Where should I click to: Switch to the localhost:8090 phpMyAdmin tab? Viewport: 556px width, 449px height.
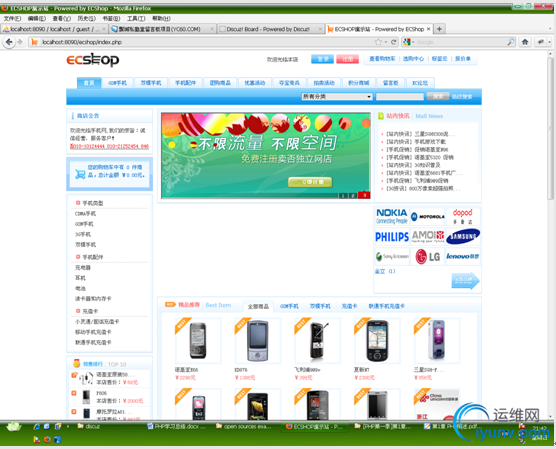click(54, 29)
